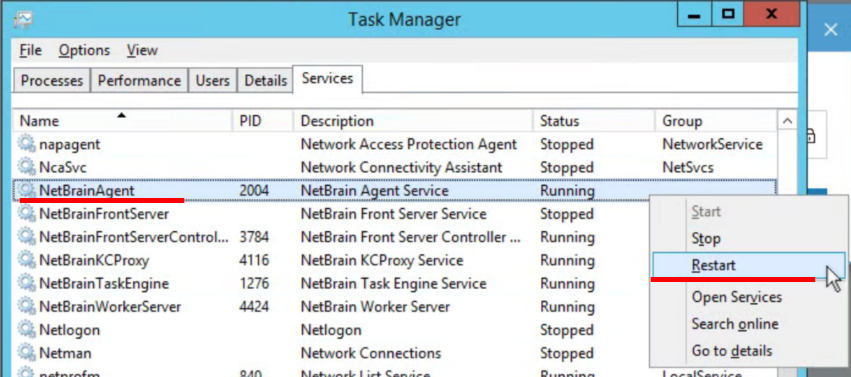Screen dimensions: 851x377
Task: Click 'NetBrain Task Engine Service' description
Action: [x=393, y=284]
